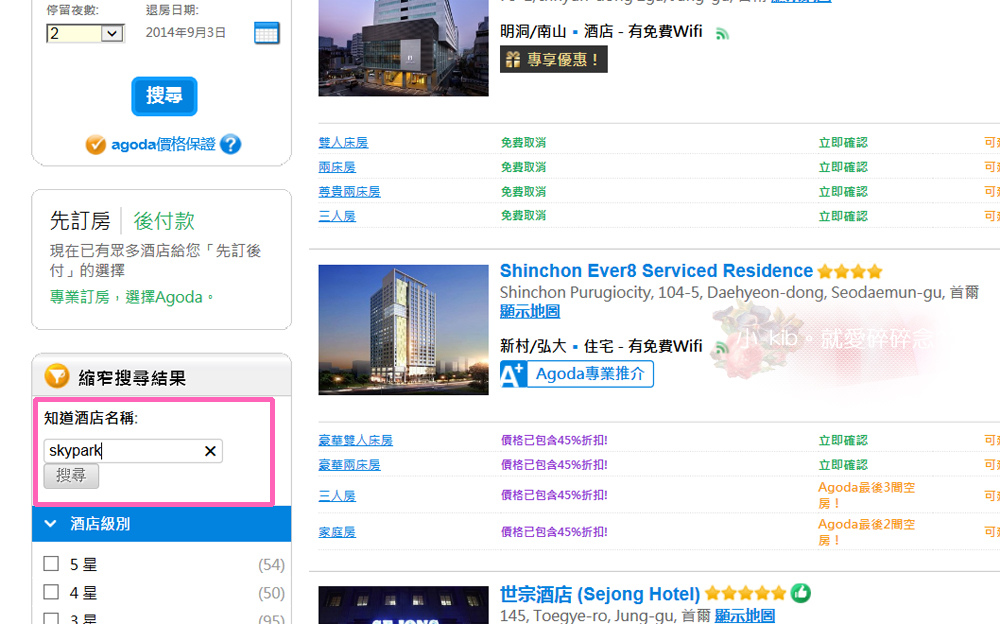Click Agoda最後2間空房 notice
Image resolution: width=1000 pixels, height=624 pixels.
click(866, 532)
